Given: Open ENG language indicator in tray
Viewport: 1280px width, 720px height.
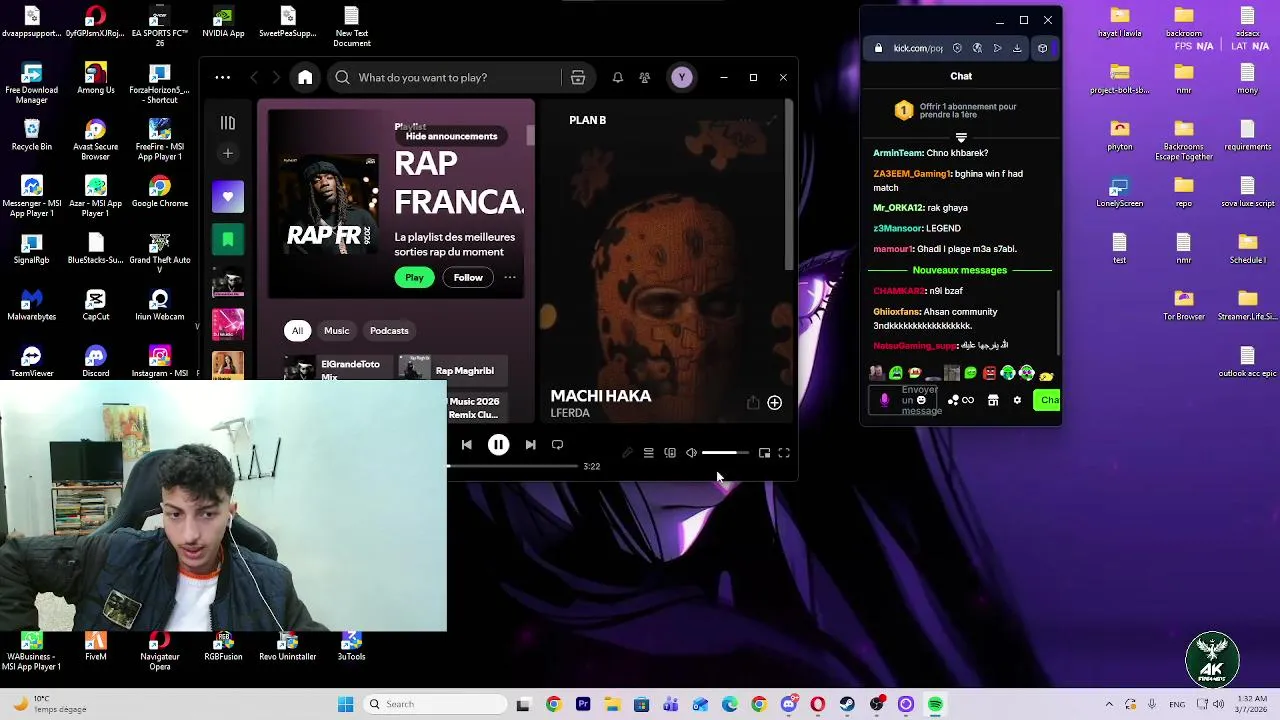Looking at the screenshot, I should (1175, 704).
